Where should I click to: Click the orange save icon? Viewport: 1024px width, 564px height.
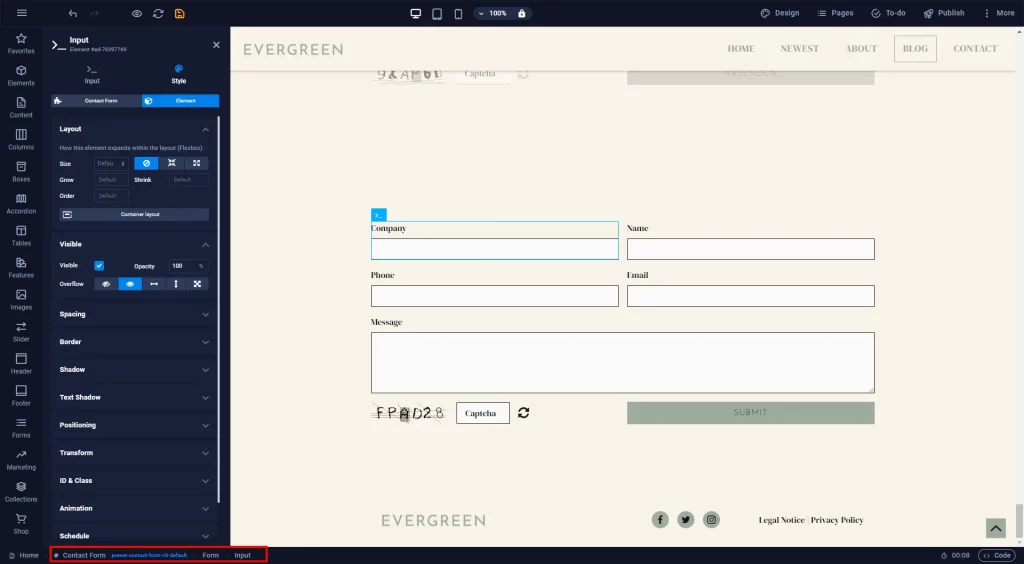(x=180, y=13)
